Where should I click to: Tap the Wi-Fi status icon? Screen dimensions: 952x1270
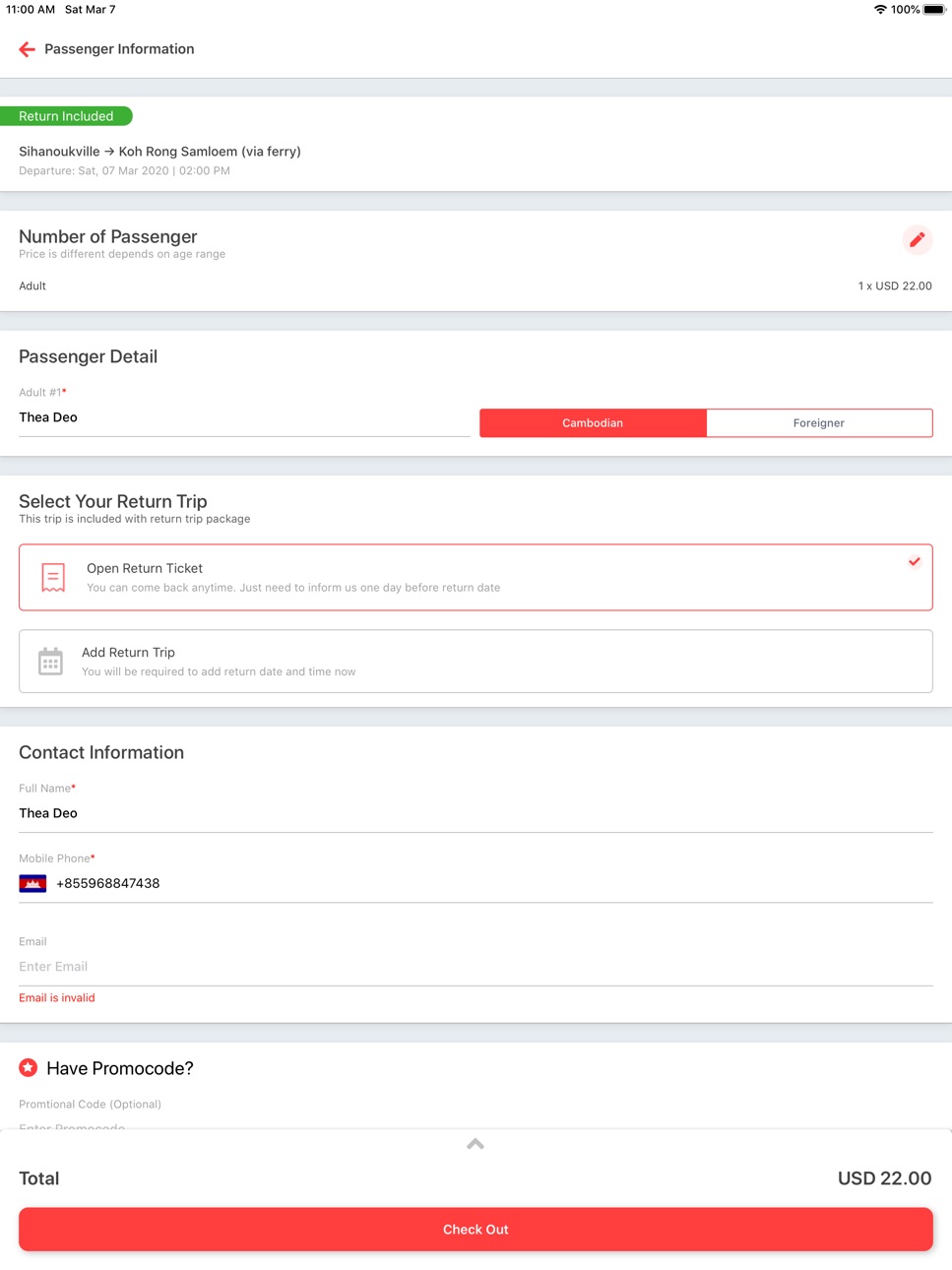coord(880,10)
